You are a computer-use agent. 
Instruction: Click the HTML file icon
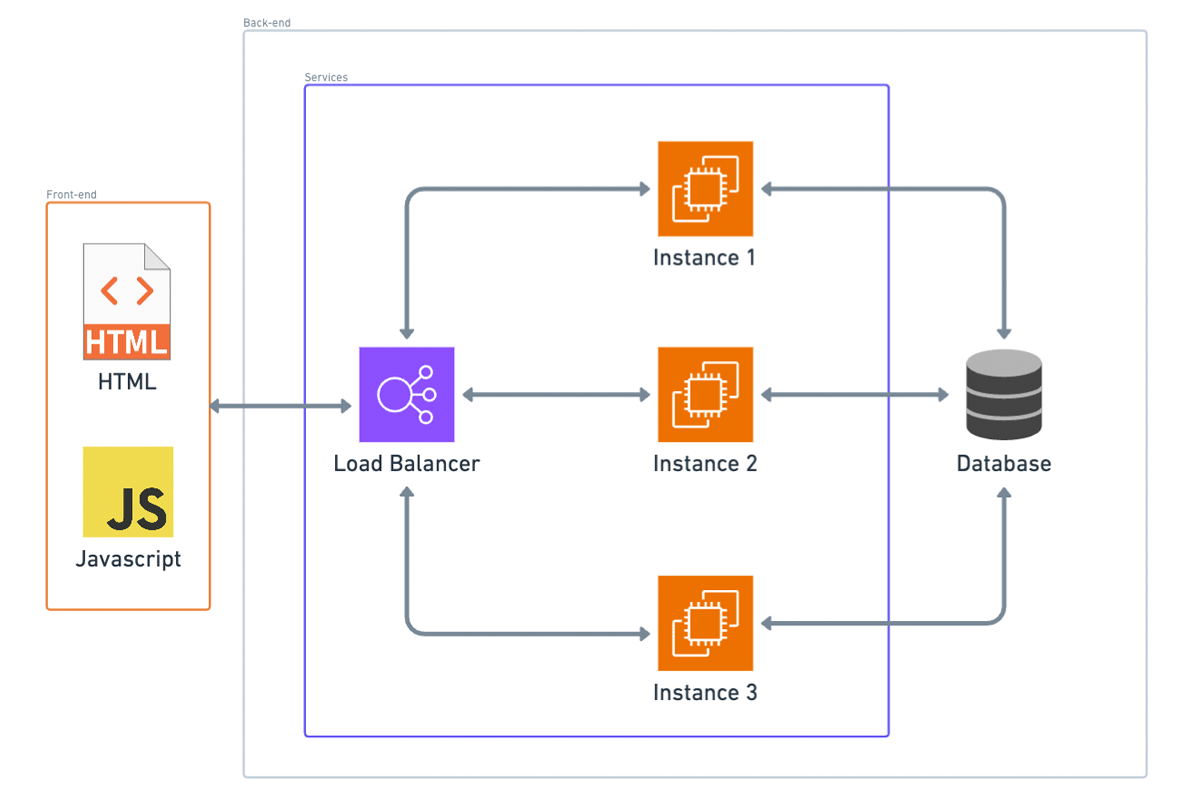click(x=127, y=301)
